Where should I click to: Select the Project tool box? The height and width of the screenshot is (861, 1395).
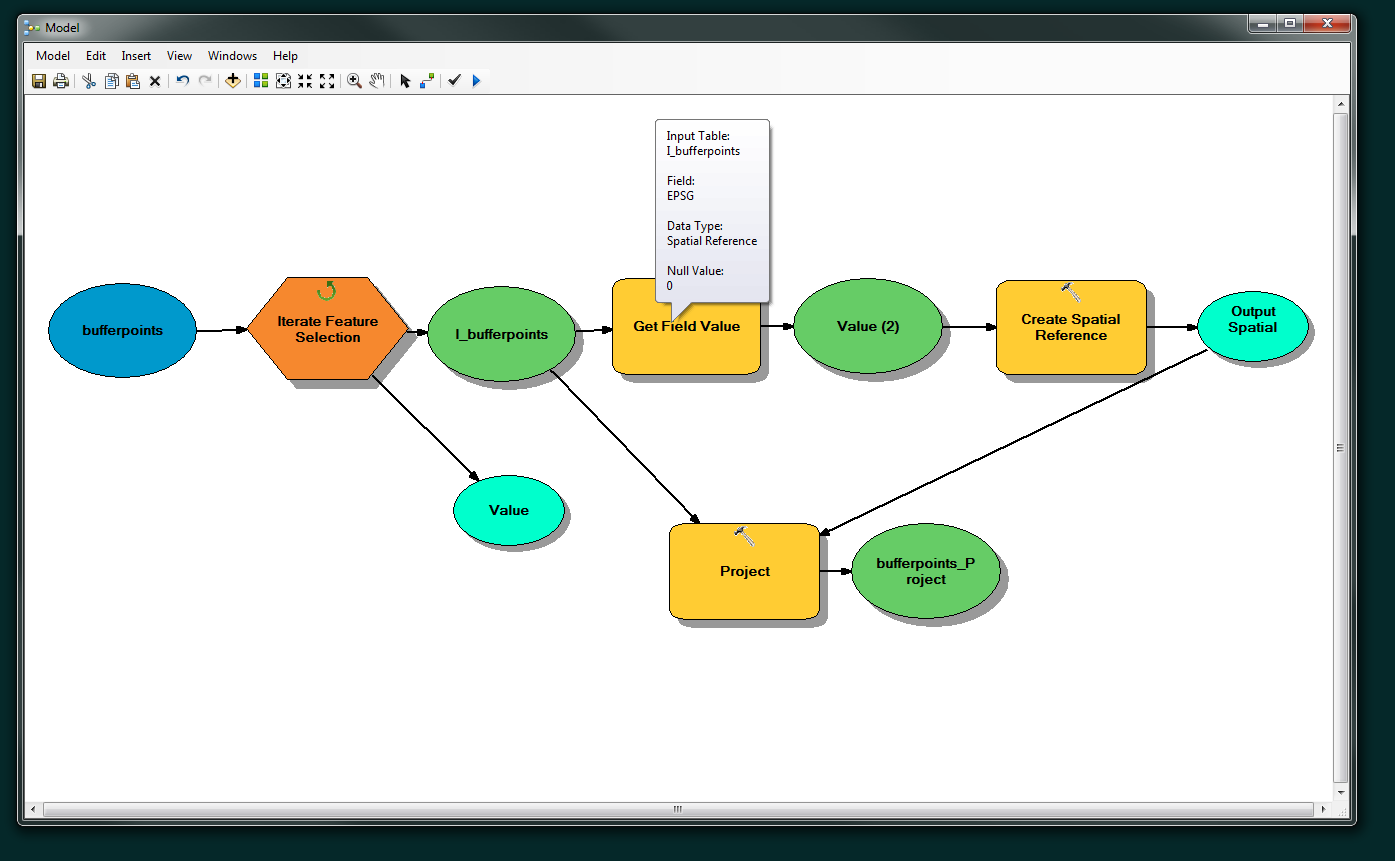pos(744,571)
